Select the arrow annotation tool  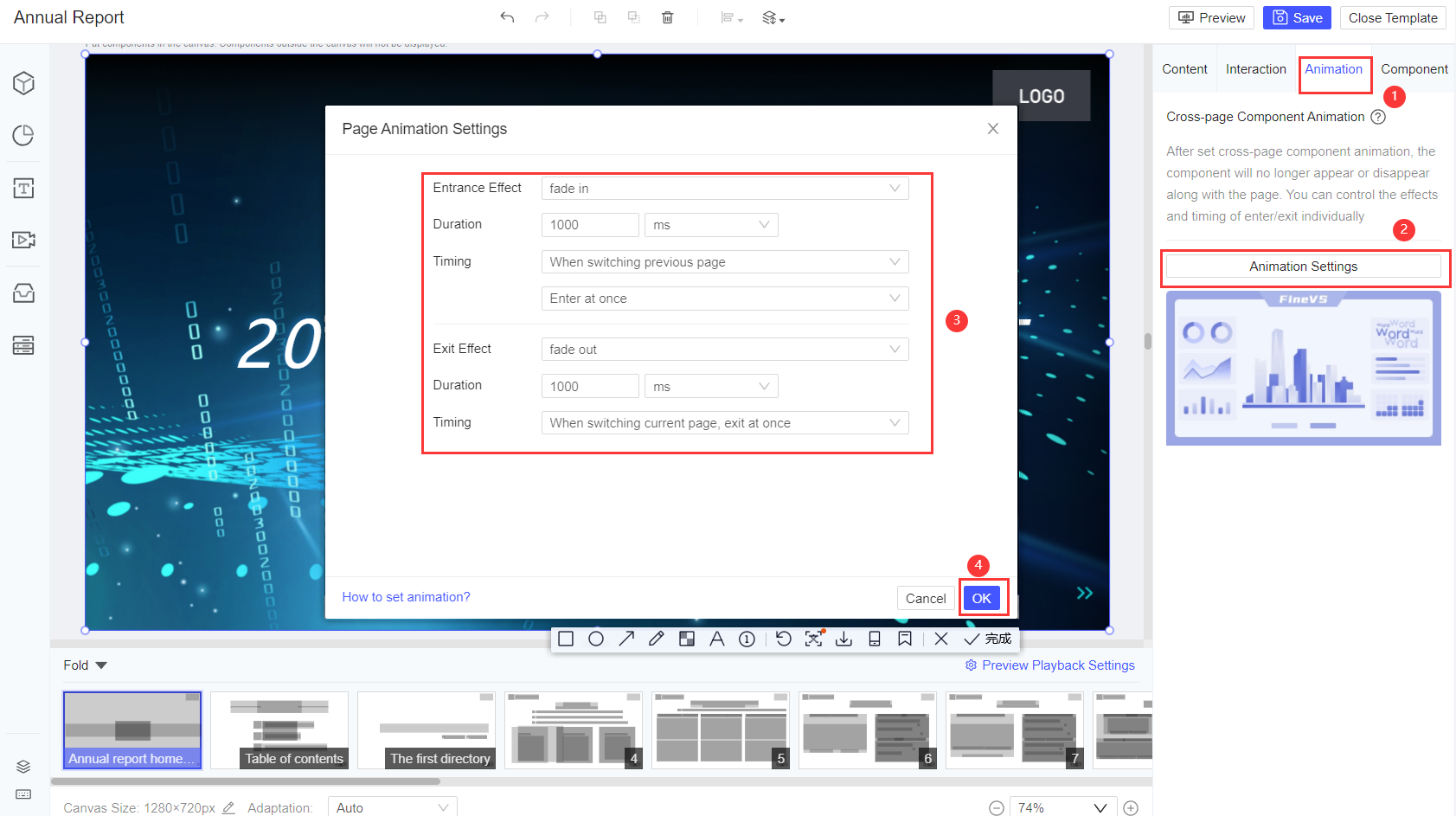[x=625, y=639]
